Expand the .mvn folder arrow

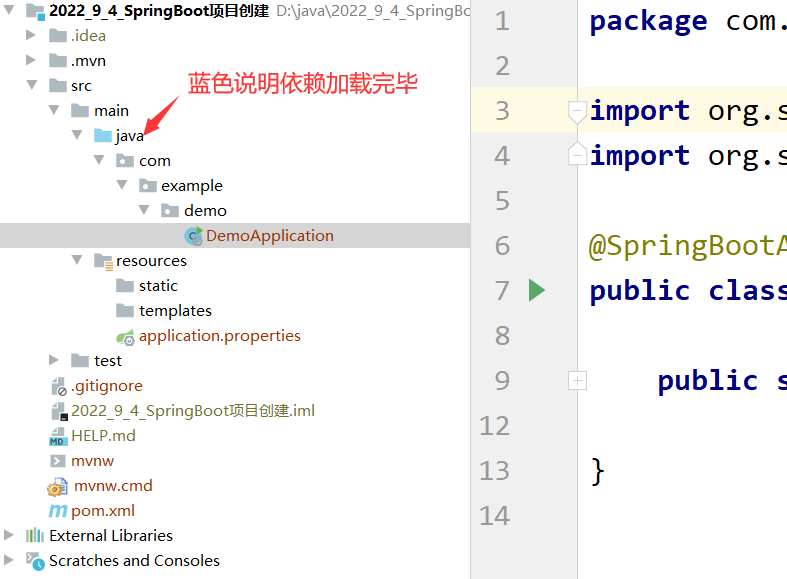pyautogui.click(x=31, y=60)
